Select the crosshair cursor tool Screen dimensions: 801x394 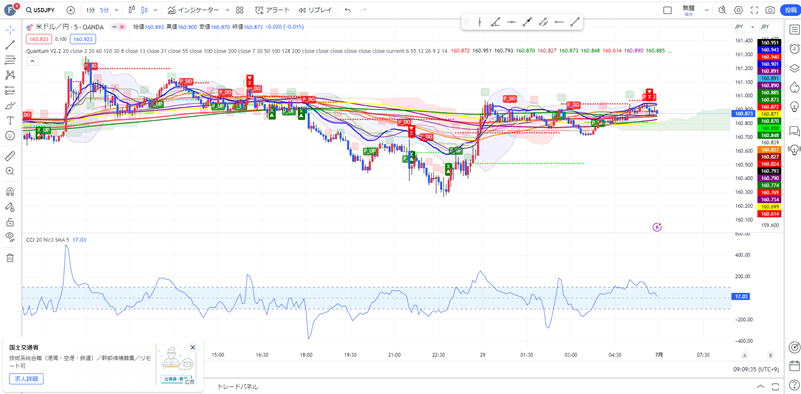click(10, 29)
